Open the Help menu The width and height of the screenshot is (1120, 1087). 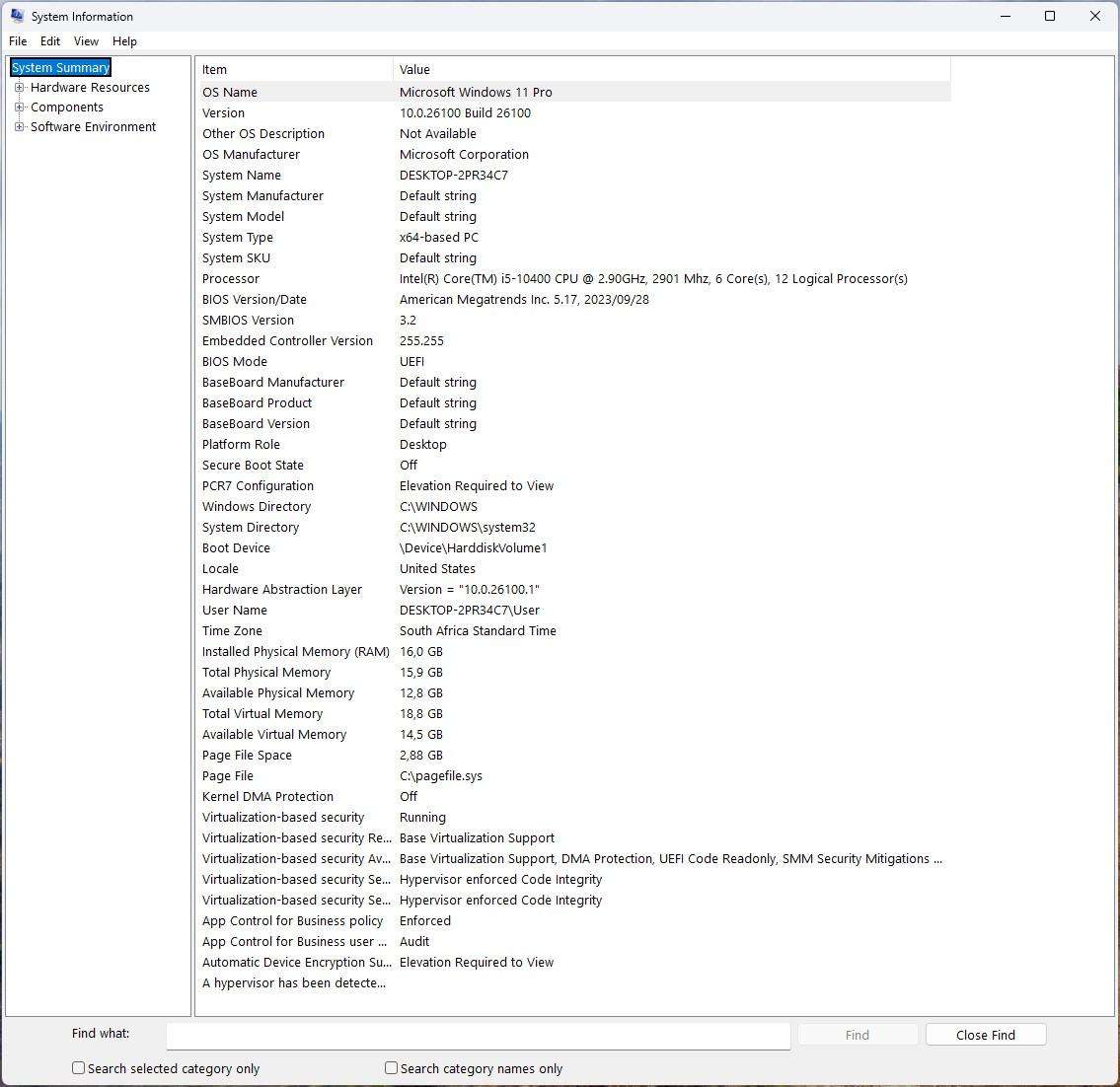124,41
